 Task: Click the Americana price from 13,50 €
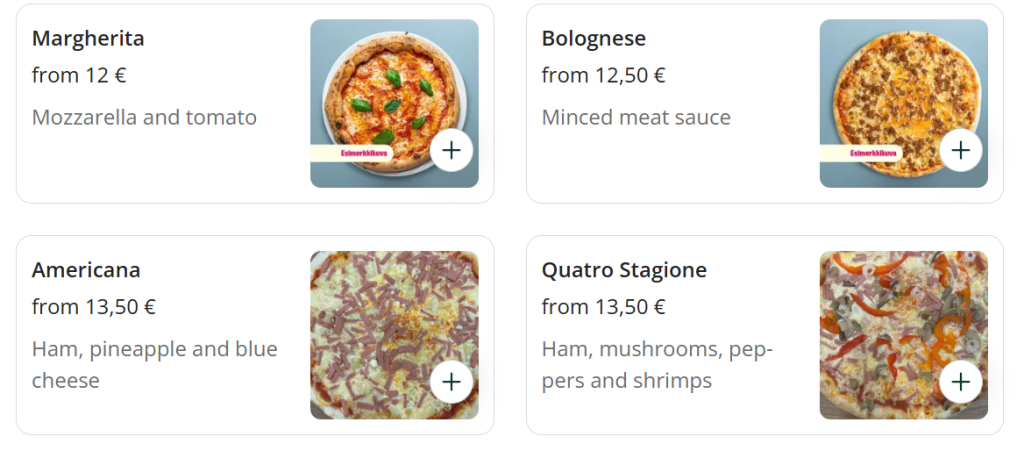(94, 307)
